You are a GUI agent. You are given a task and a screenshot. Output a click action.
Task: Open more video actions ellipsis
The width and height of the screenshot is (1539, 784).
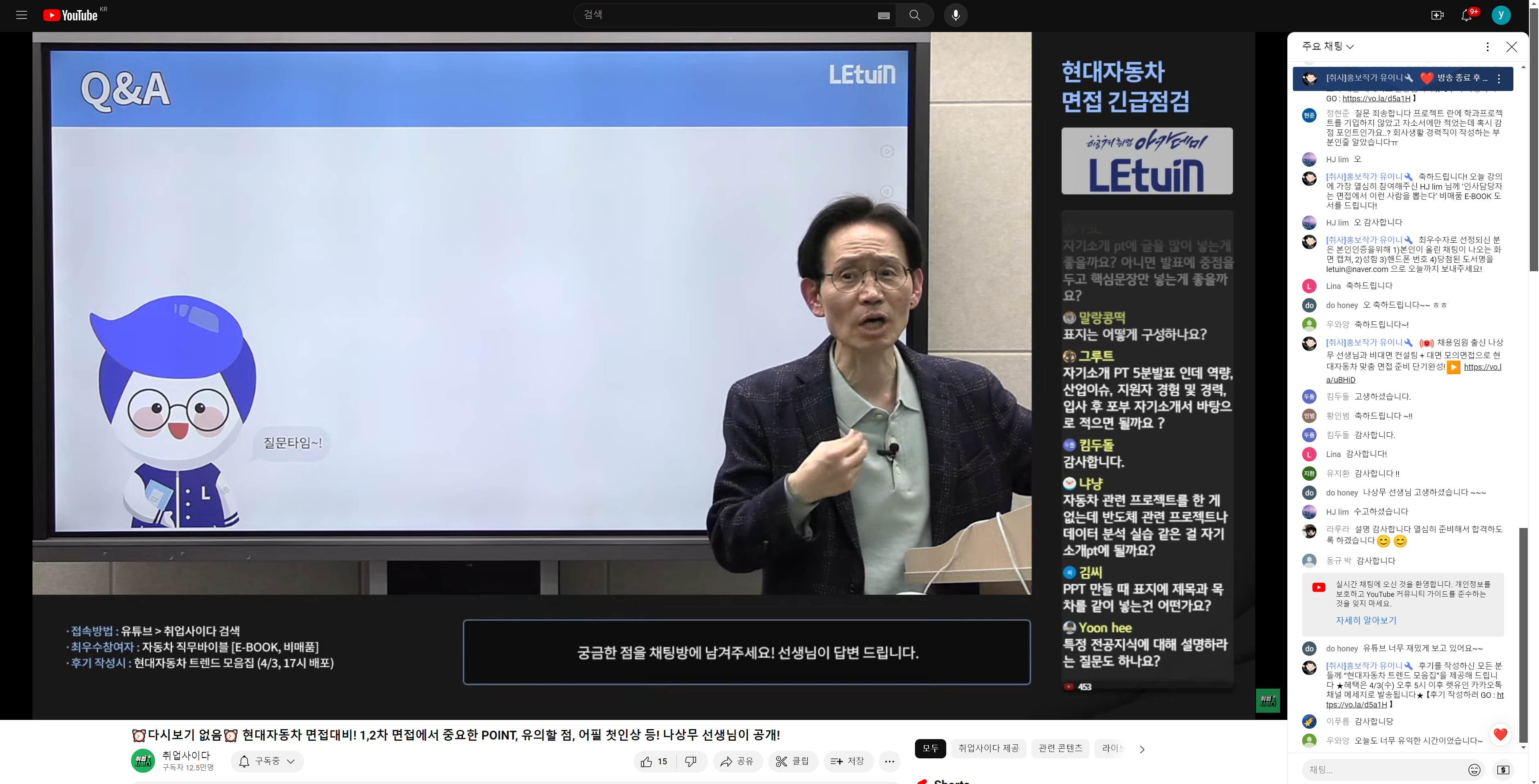889,761
